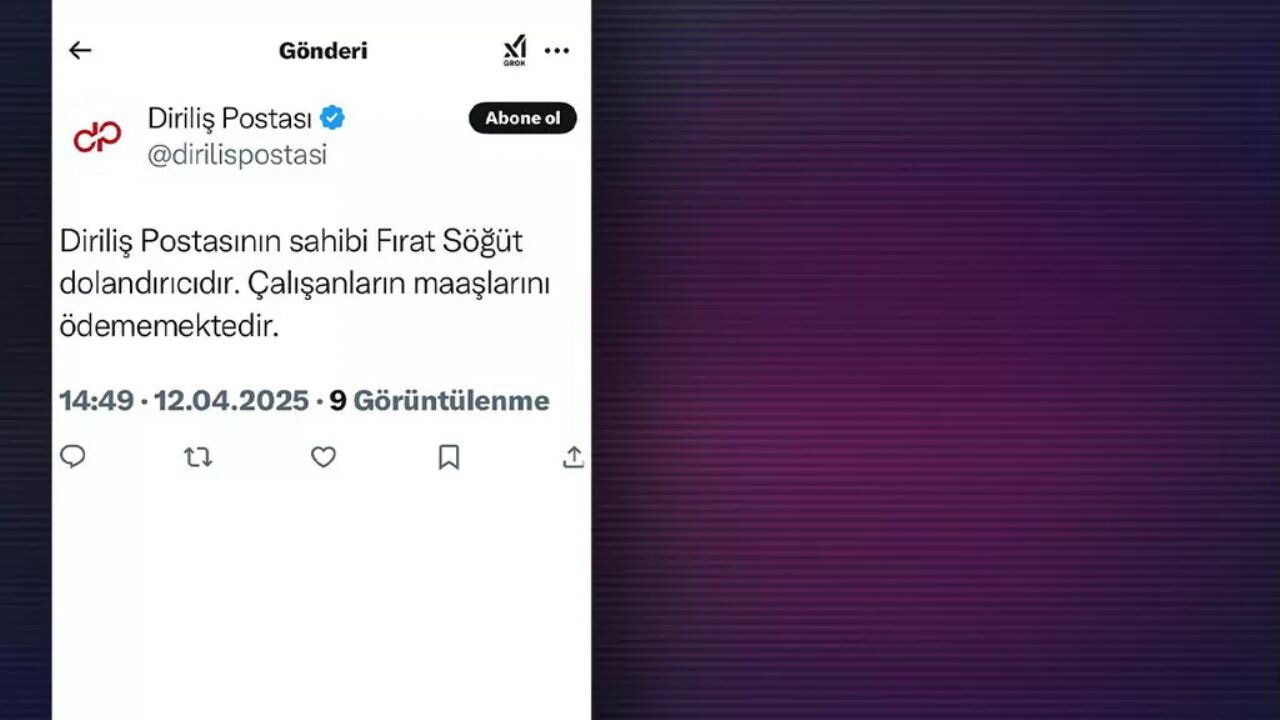Open the reply comment bubble icon
The image size is (1280, 720).
[73, 457]
